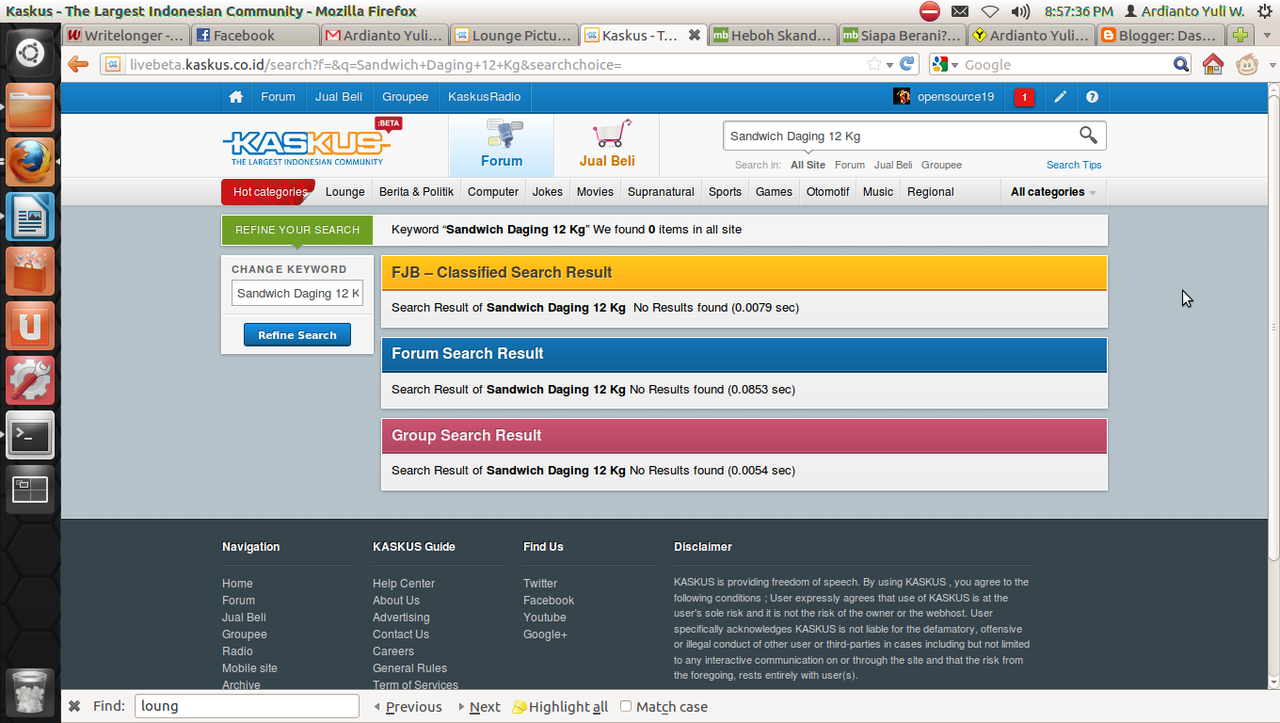Open workspace switcher launcher icon
Viewport: 1280px width, 723px height.
pyautogui.click(x=30, y=489)
